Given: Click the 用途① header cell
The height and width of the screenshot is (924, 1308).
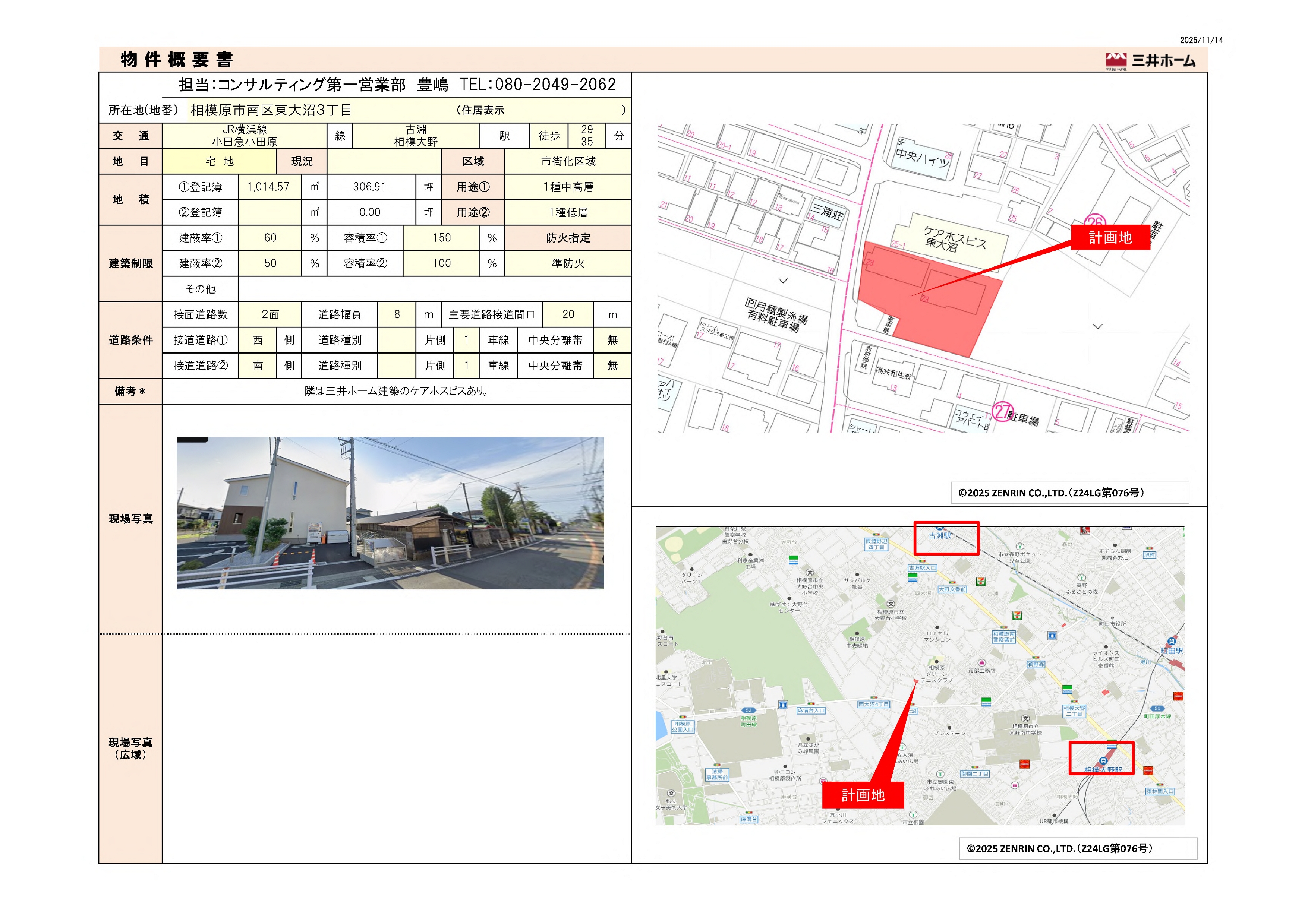Looking at the screenshot, I should pyautogui.click(x=473, y=187).
